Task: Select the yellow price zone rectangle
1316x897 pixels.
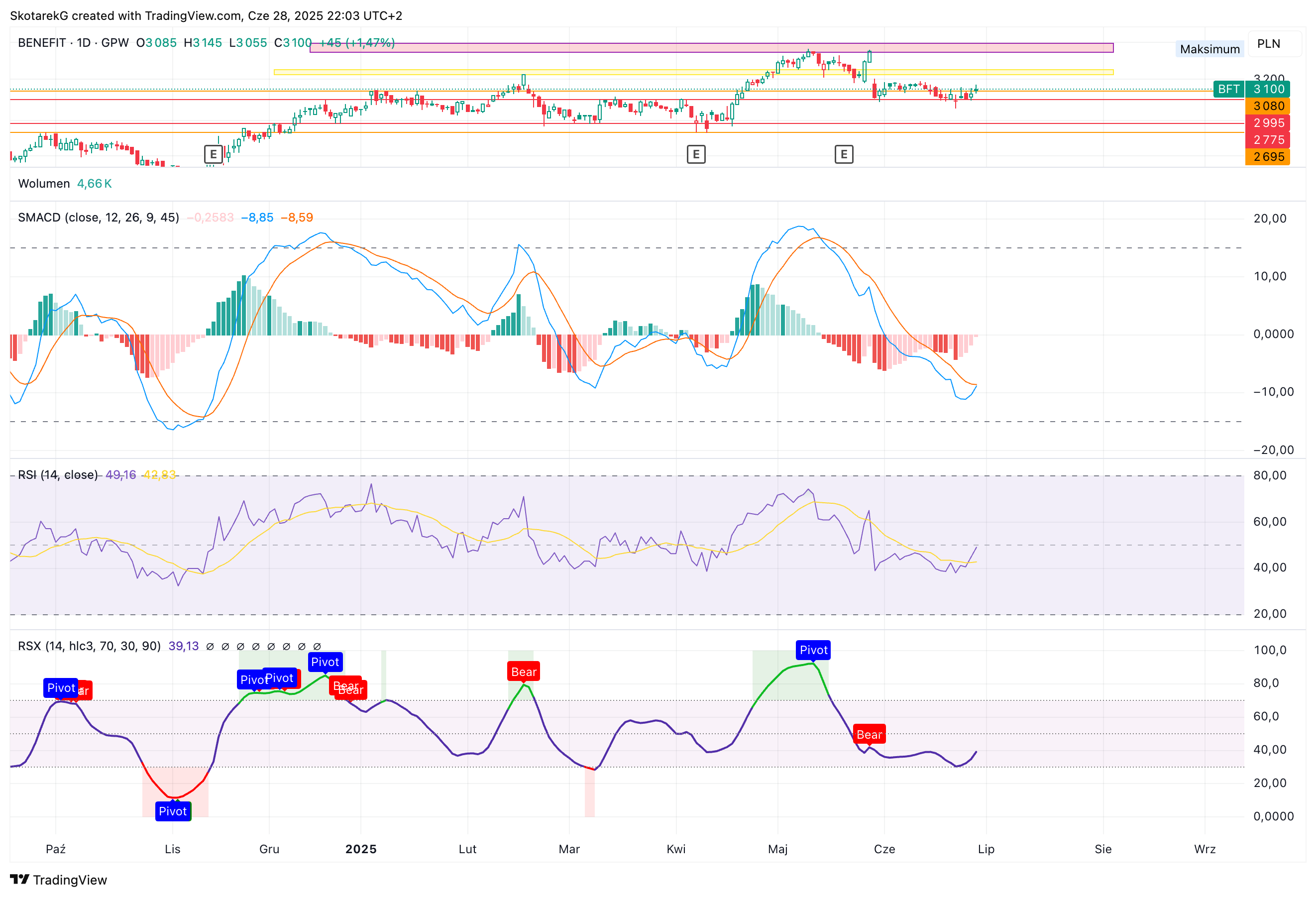Action: click(x=694, y=72)
